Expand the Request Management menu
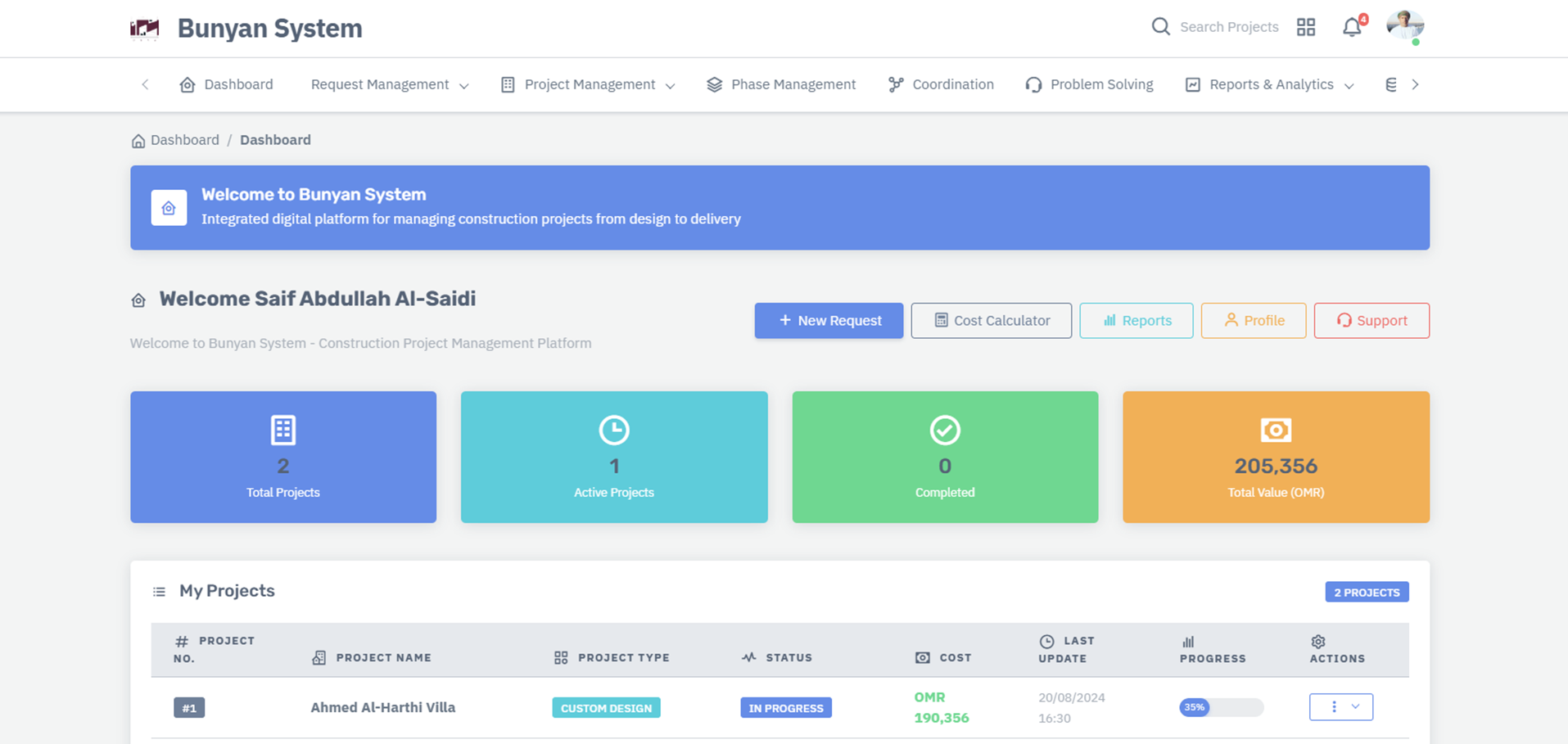This screenshot has width=1568, height=744. point(390,85)
